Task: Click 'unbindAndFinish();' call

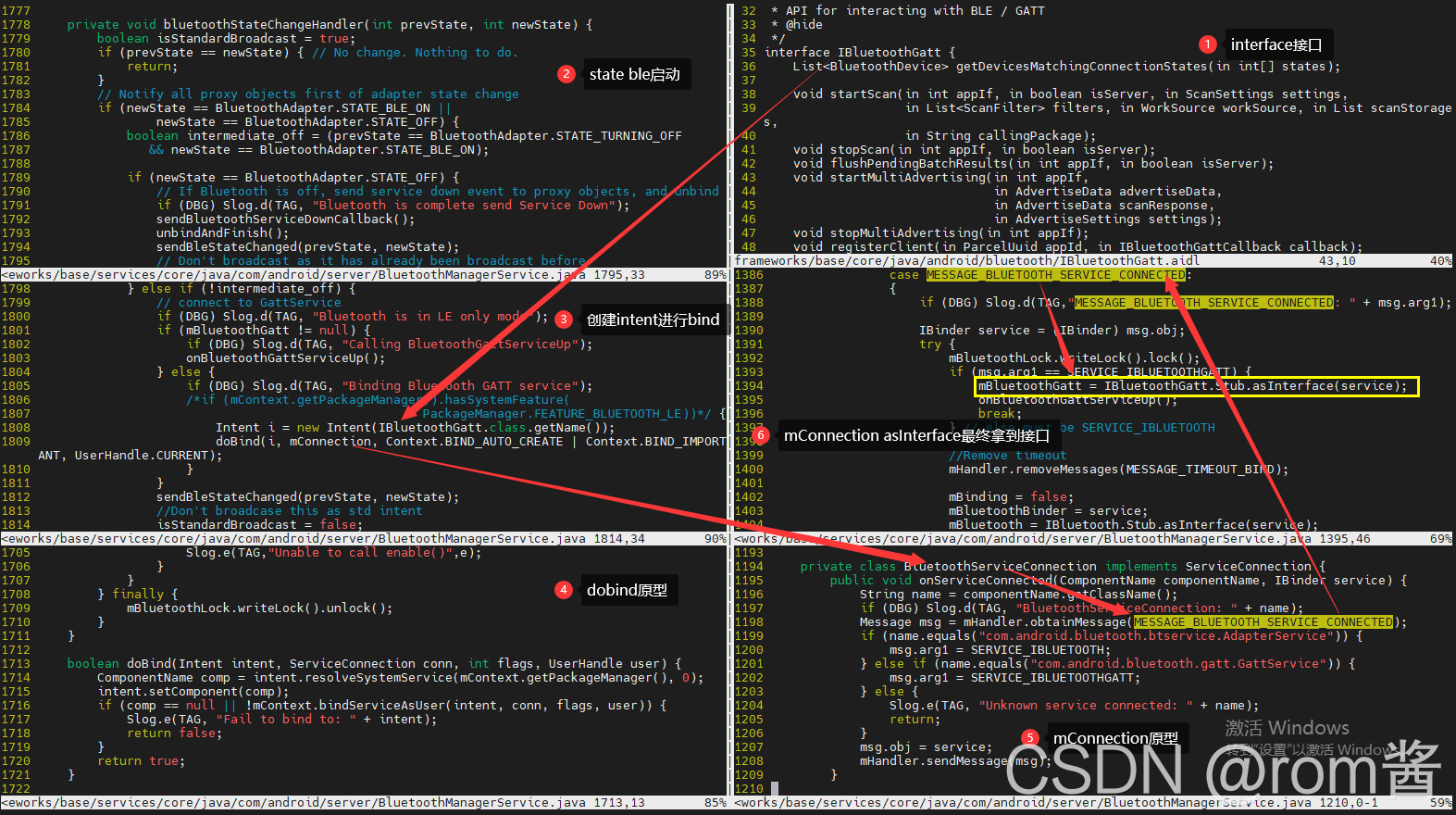Action: point(222,233)
